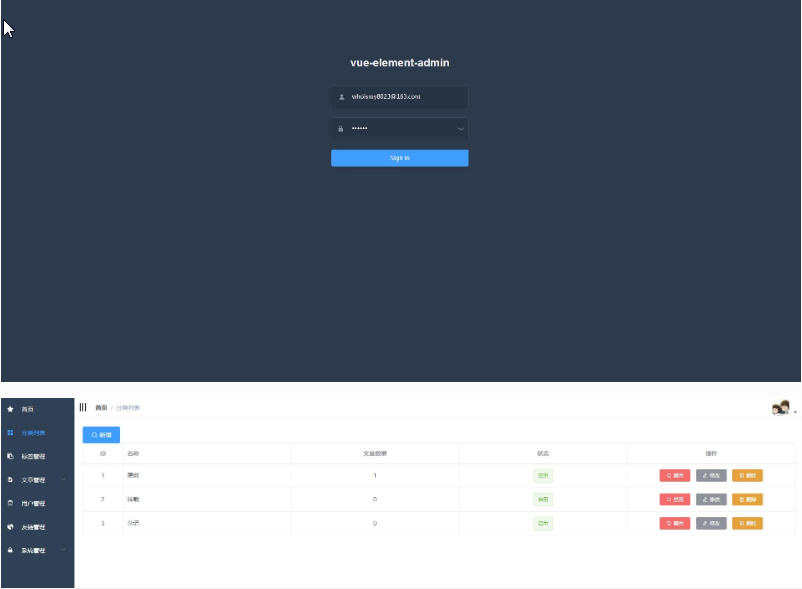Click the red button in row 3
Viewport: 802px width, 589px height.
(675, 524)
